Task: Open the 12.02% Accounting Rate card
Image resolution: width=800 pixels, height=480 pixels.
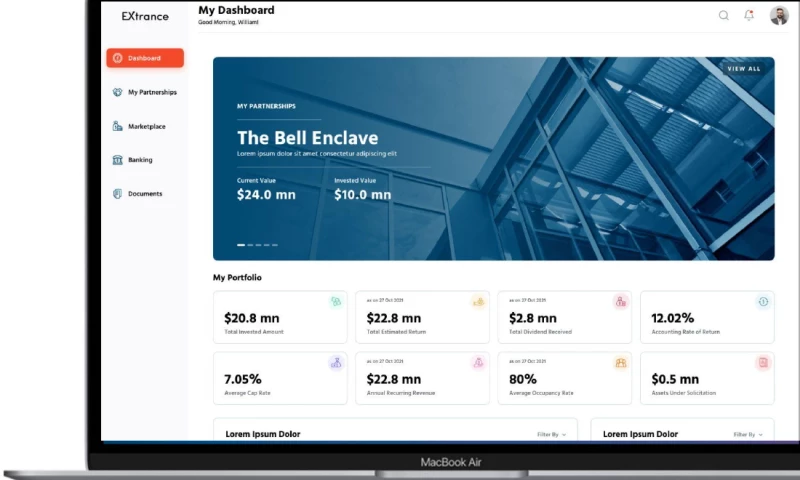Action: point(707,317)
